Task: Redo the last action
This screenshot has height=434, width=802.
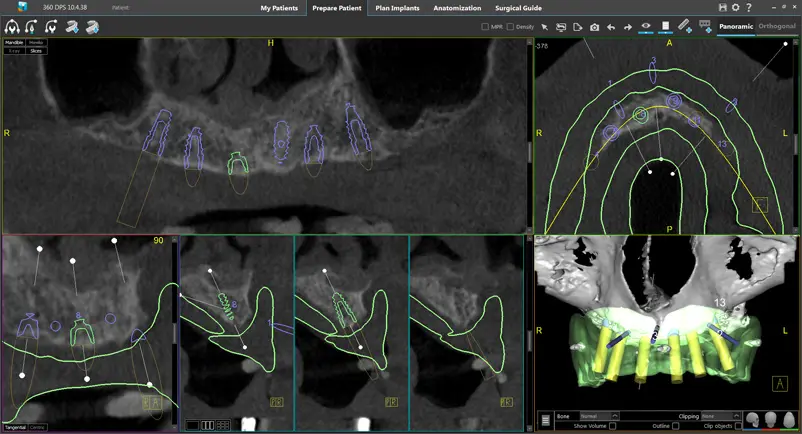Action: (x=628, y=27)
